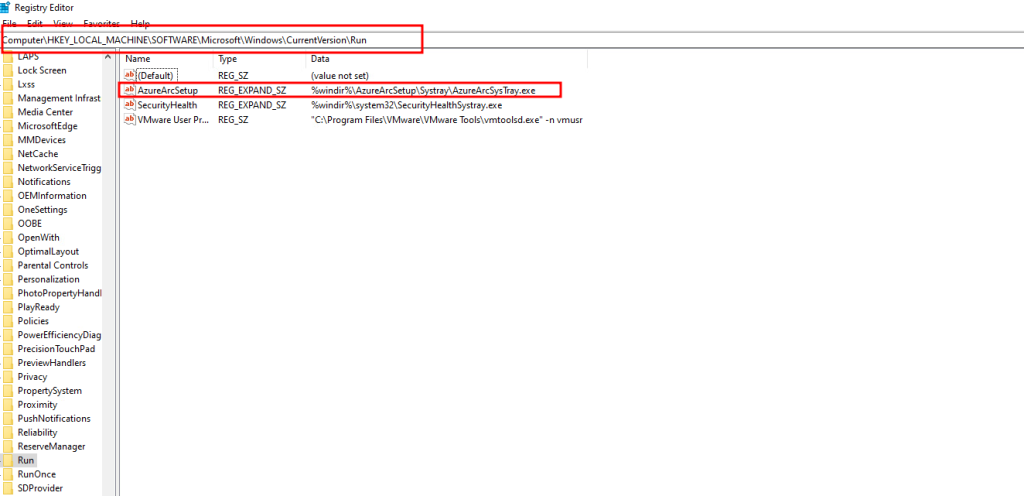
Task: Sort values by the Name column header
Action: [138, 59]
